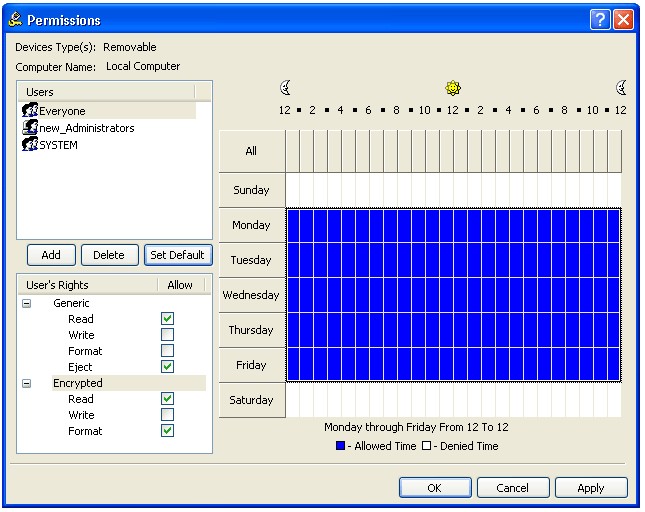This screenshot has height=512, width=645.
Task: Select the Sunday row header
Action: pos(252,190)
